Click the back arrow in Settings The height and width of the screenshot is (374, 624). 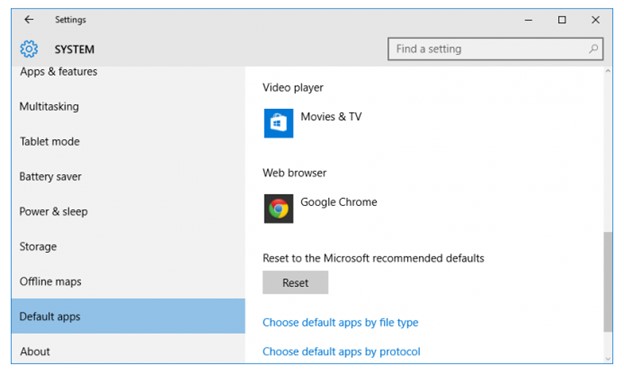(29, 19)
